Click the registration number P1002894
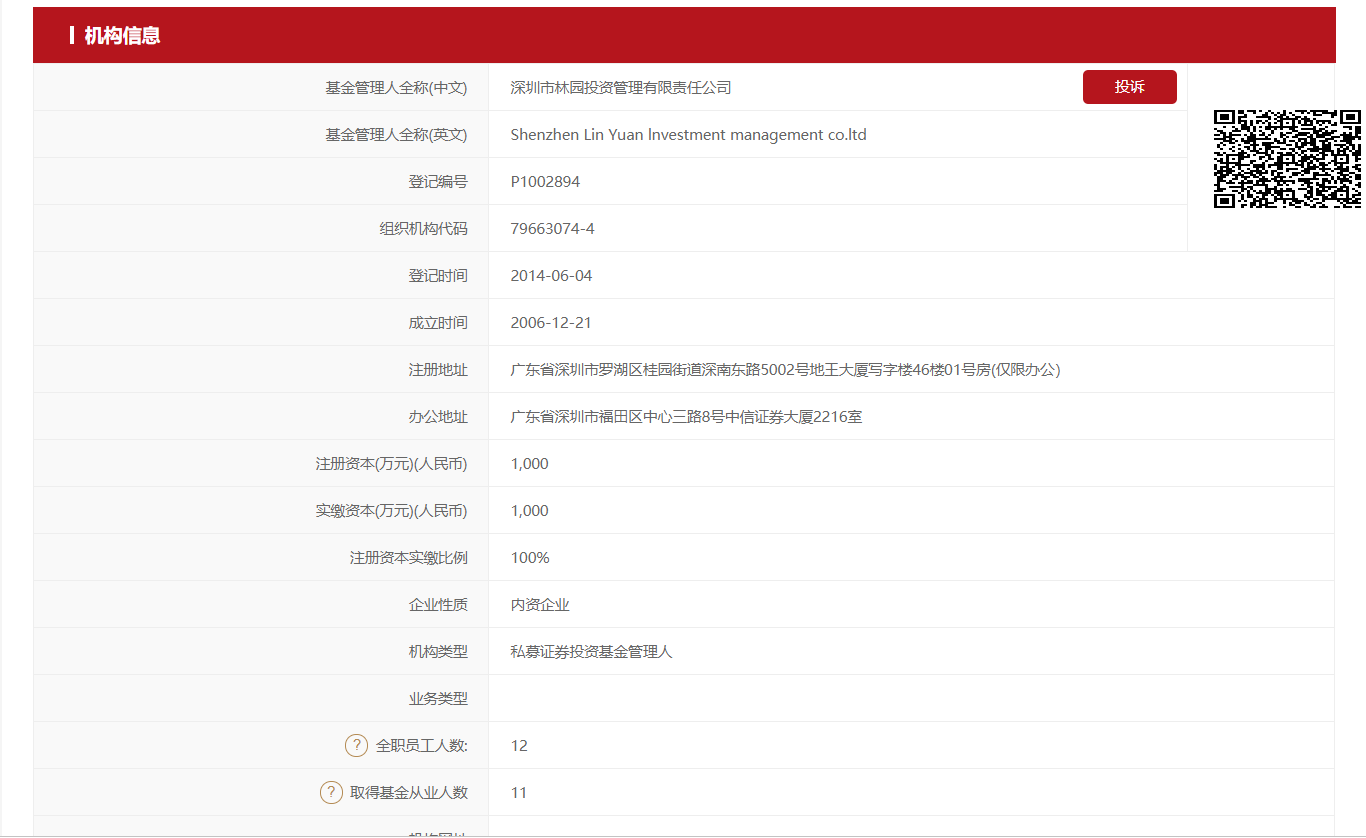Viewport: 1366px width, 838px height. [545, 182]
